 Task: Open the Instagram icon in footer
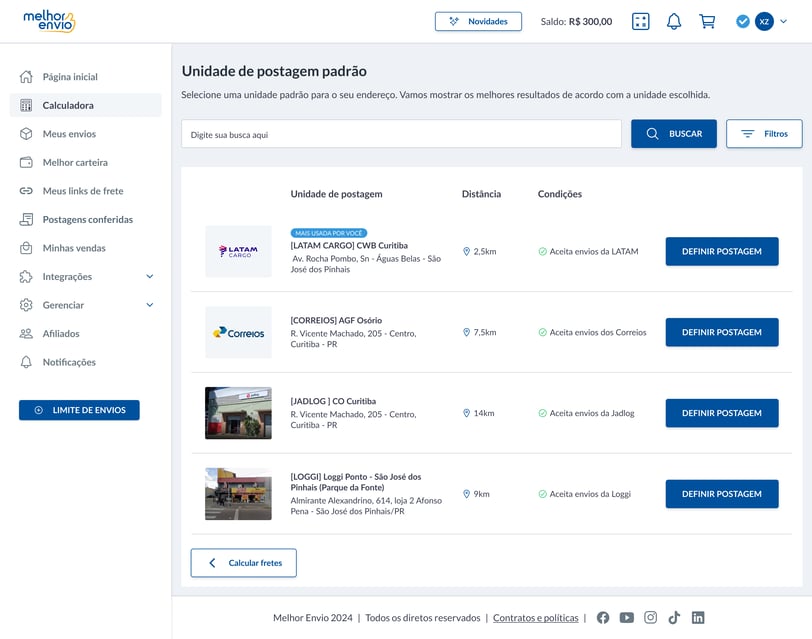click(650, 617)
